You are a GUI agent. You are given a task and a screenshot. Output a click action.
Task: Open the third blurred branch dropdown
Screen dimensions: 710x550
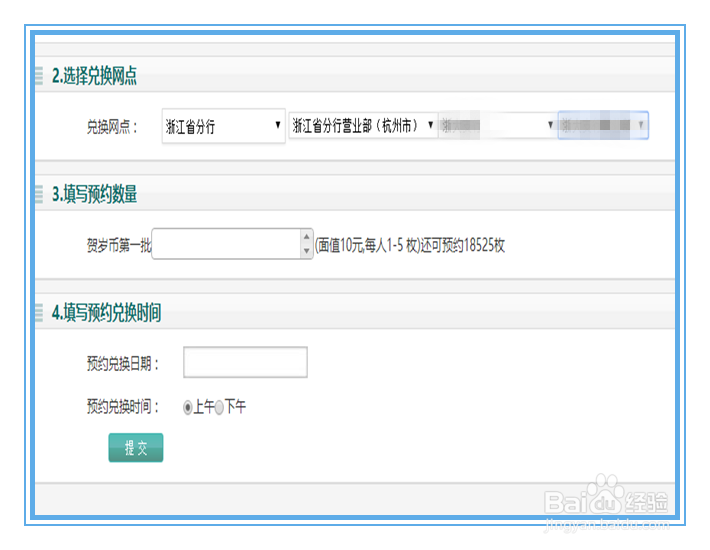(x=497, y=125)
